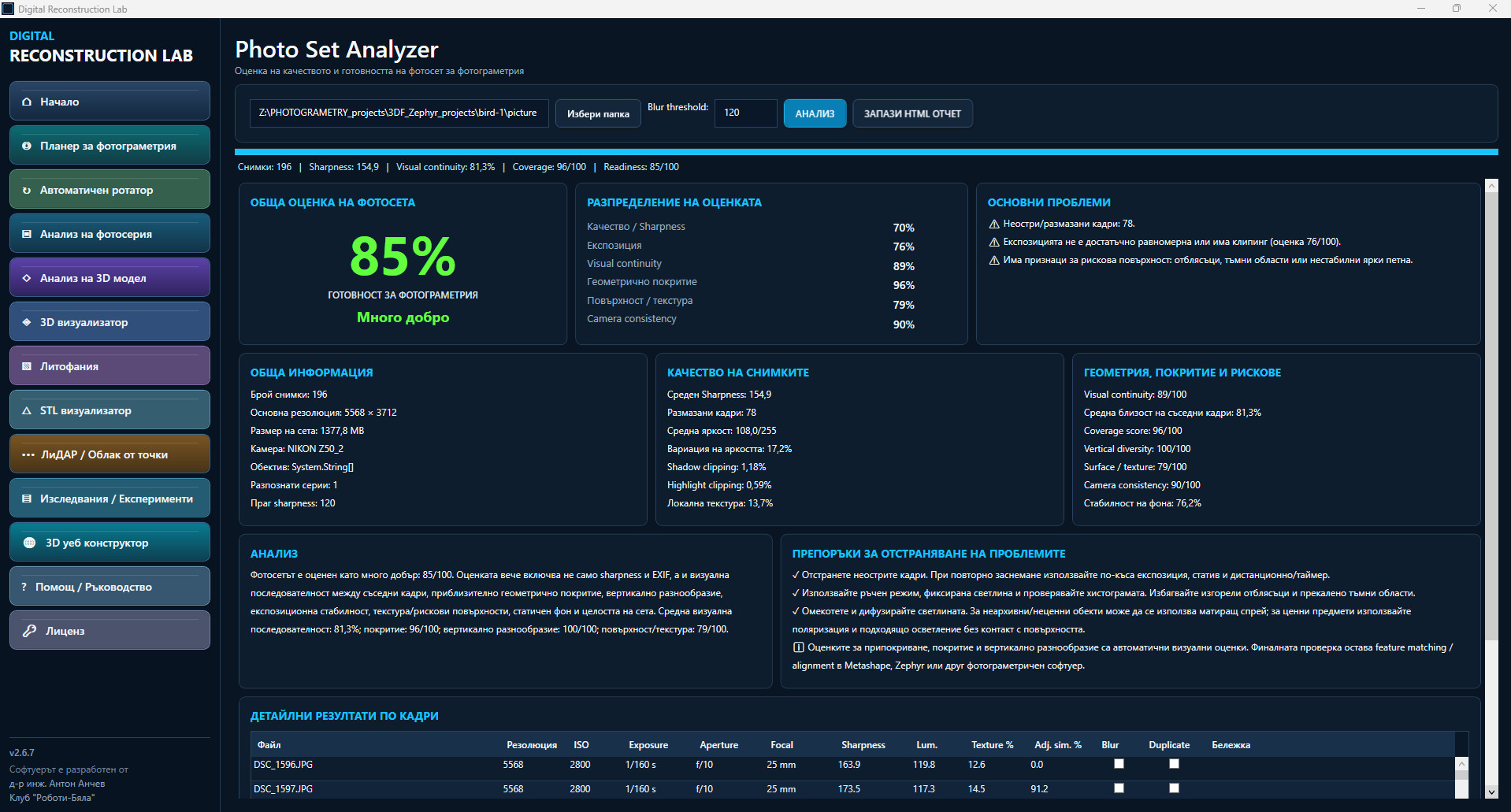This screenshot has height=812, width=1511.
Task: Select the DSC_1597.JPG file name
Action: pyautogui.click(x=283, y=788)
